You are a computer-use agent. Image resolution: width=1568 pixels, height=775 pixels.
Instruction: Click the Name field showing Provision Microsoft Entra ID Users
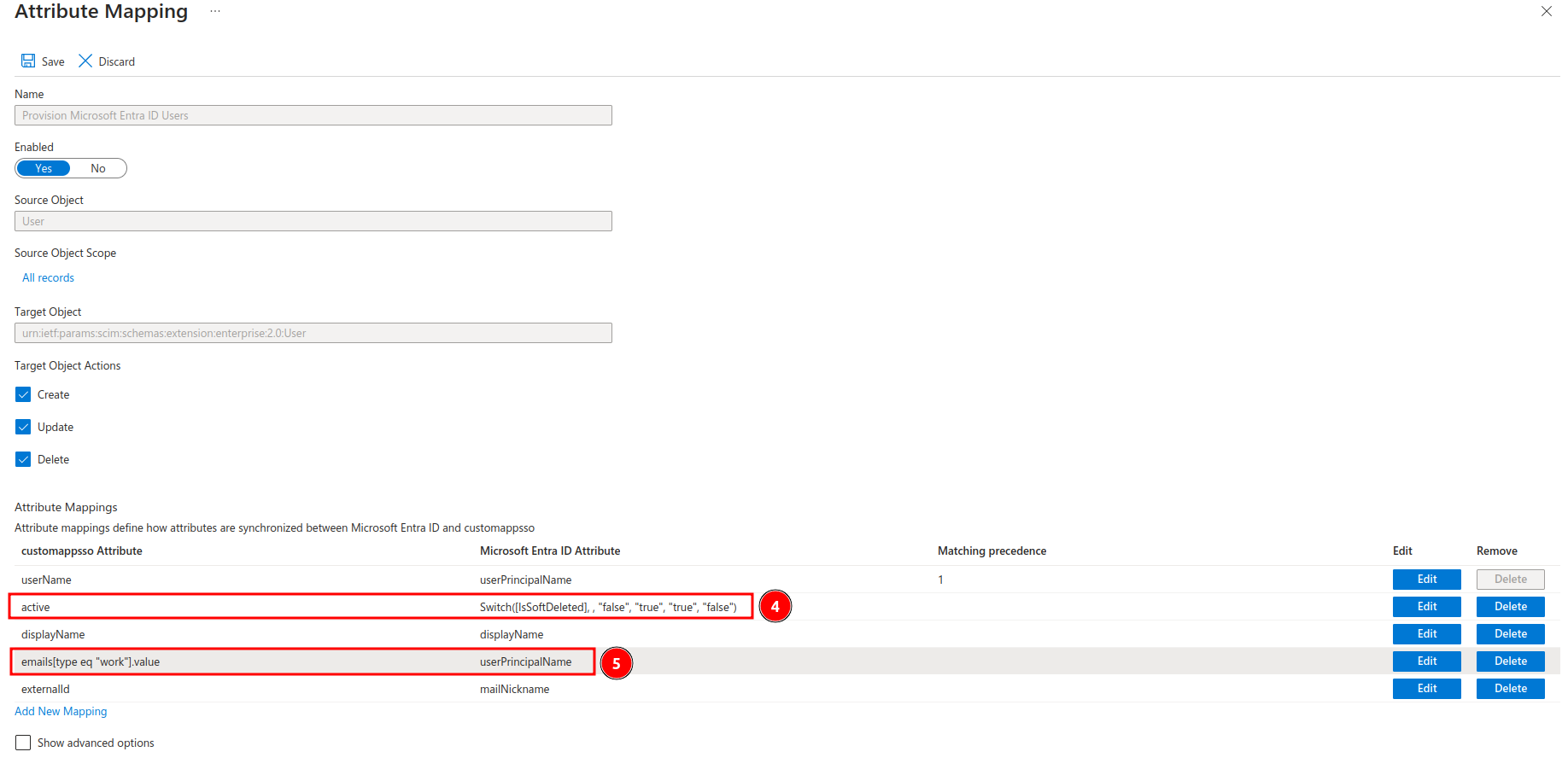(313, 115)
